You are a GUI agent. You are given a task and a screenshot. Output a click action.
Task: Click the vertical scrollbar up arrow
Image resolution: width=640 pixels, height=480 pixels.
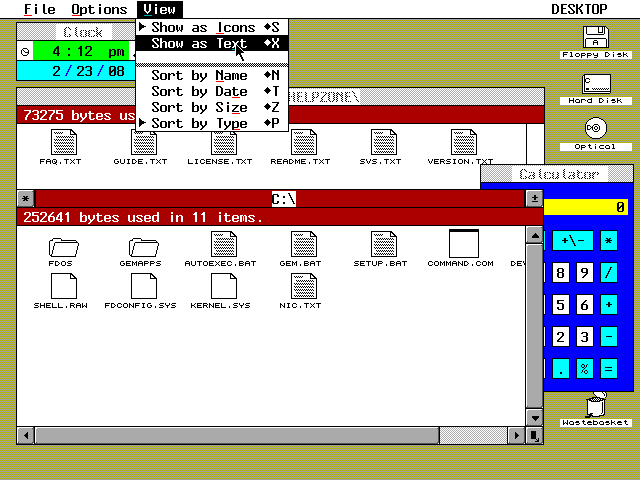(534, 235)
